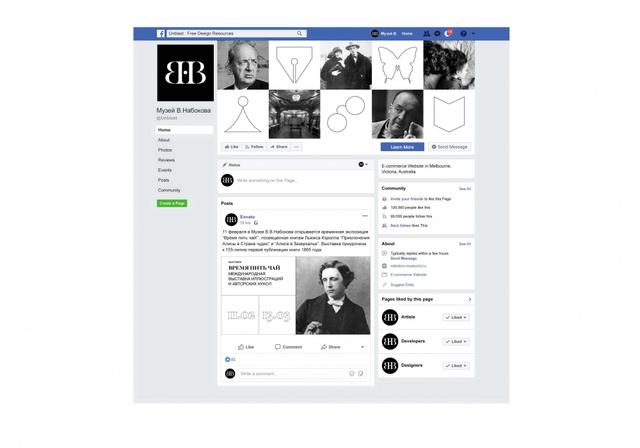Open post options ellipsis menu
Viewport: 640px width, 448px height.
365,216
